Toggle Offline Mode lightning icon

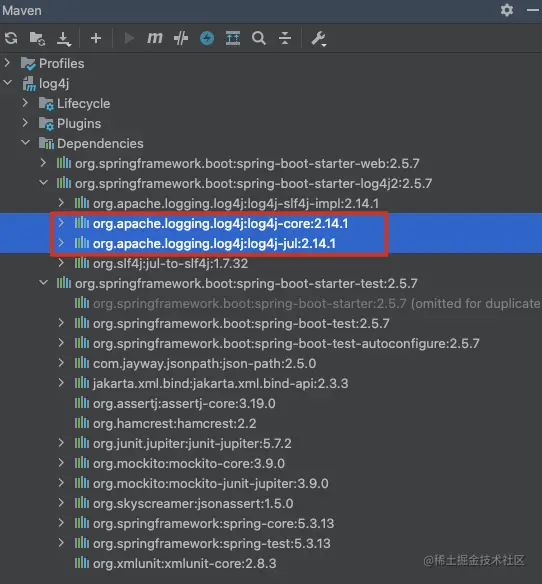(x=207, y=38)
